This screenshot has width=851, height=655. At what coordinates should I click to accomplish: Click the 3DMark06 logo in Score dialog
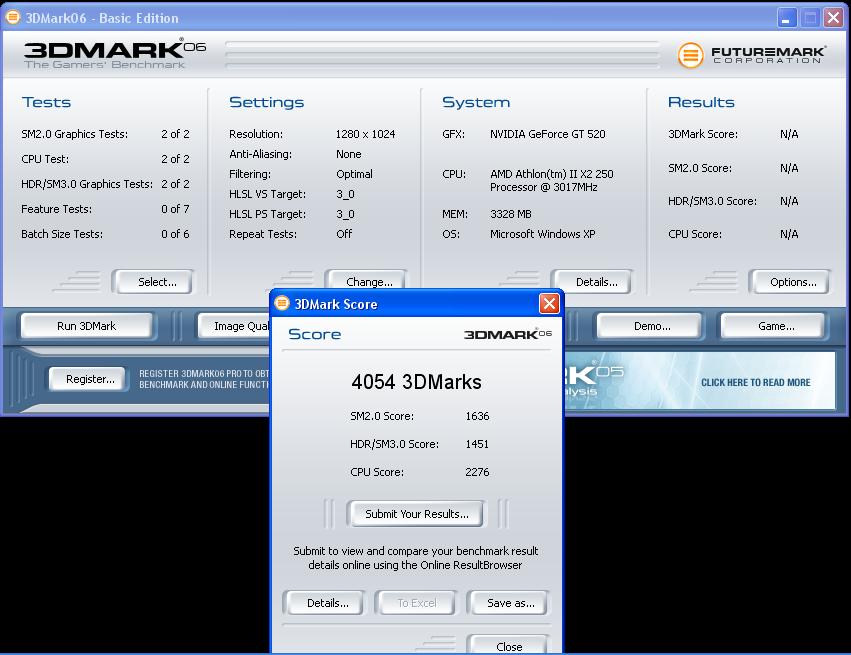coord(507,334)
